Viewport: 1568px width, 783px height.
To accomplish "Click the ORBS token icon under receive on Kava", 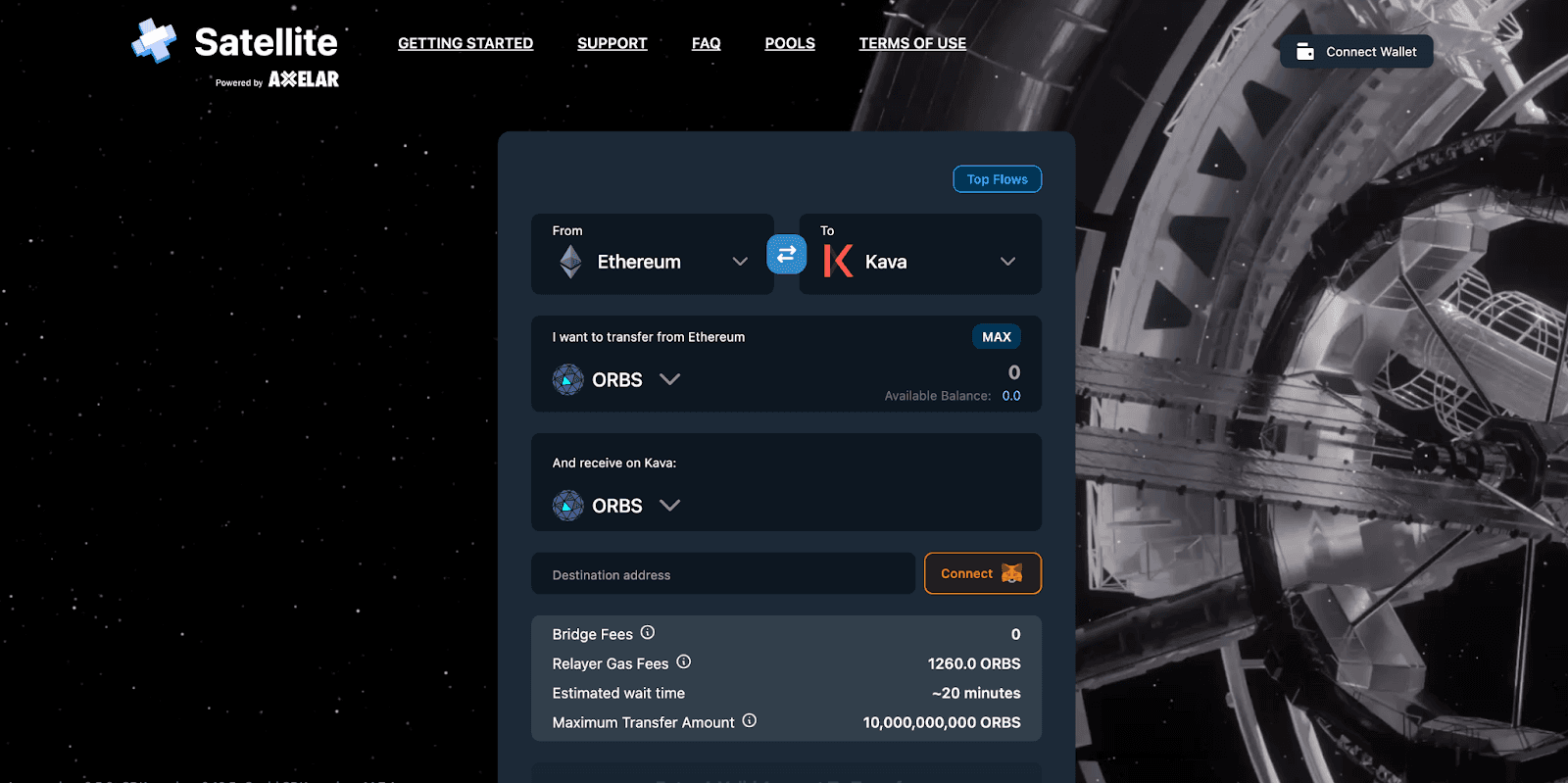I will pyautogui.click(x=568, y=506).
